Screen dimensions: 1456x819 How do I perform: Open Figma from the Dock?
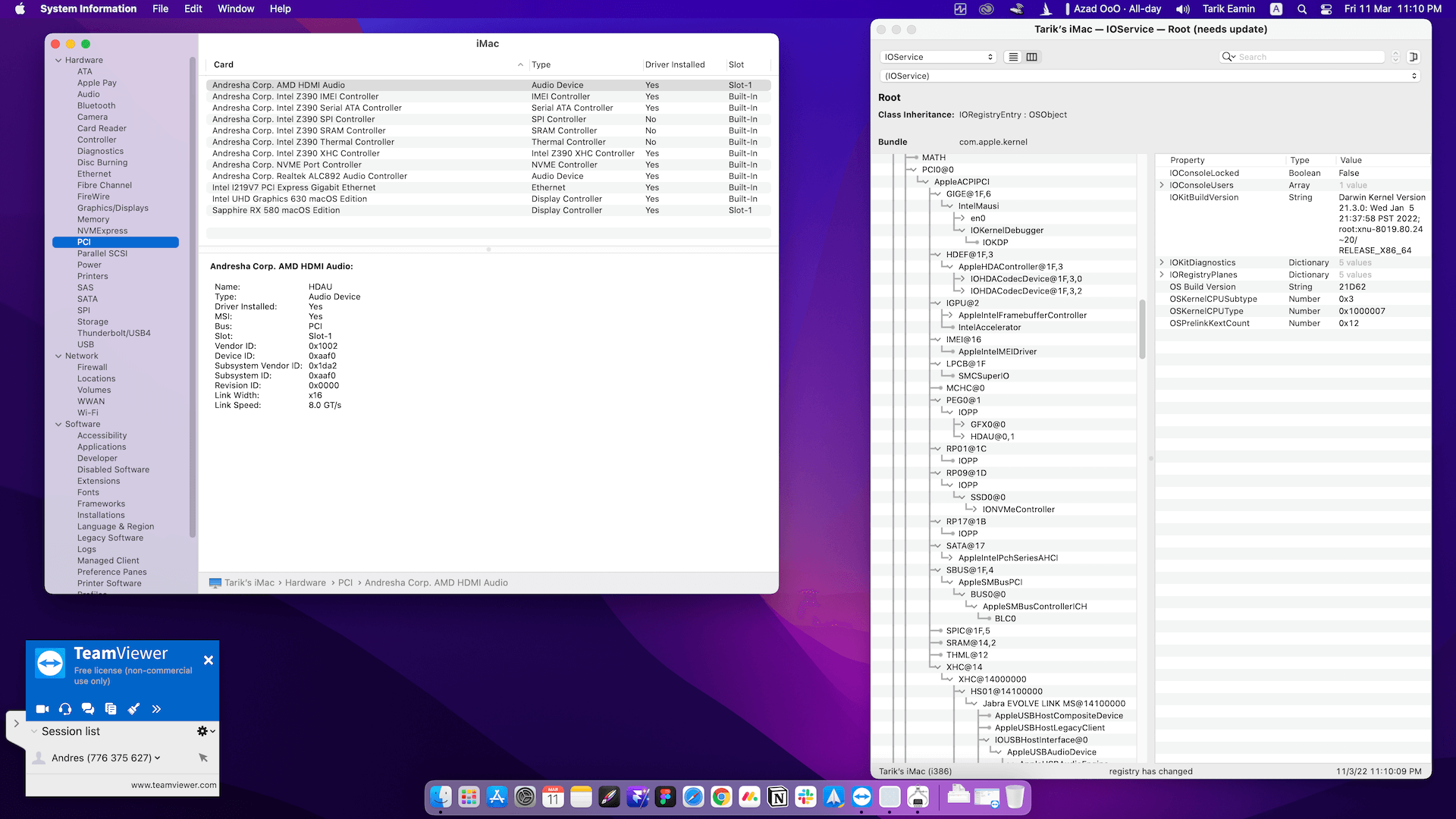pyautogui.click(x=665, y=797)
